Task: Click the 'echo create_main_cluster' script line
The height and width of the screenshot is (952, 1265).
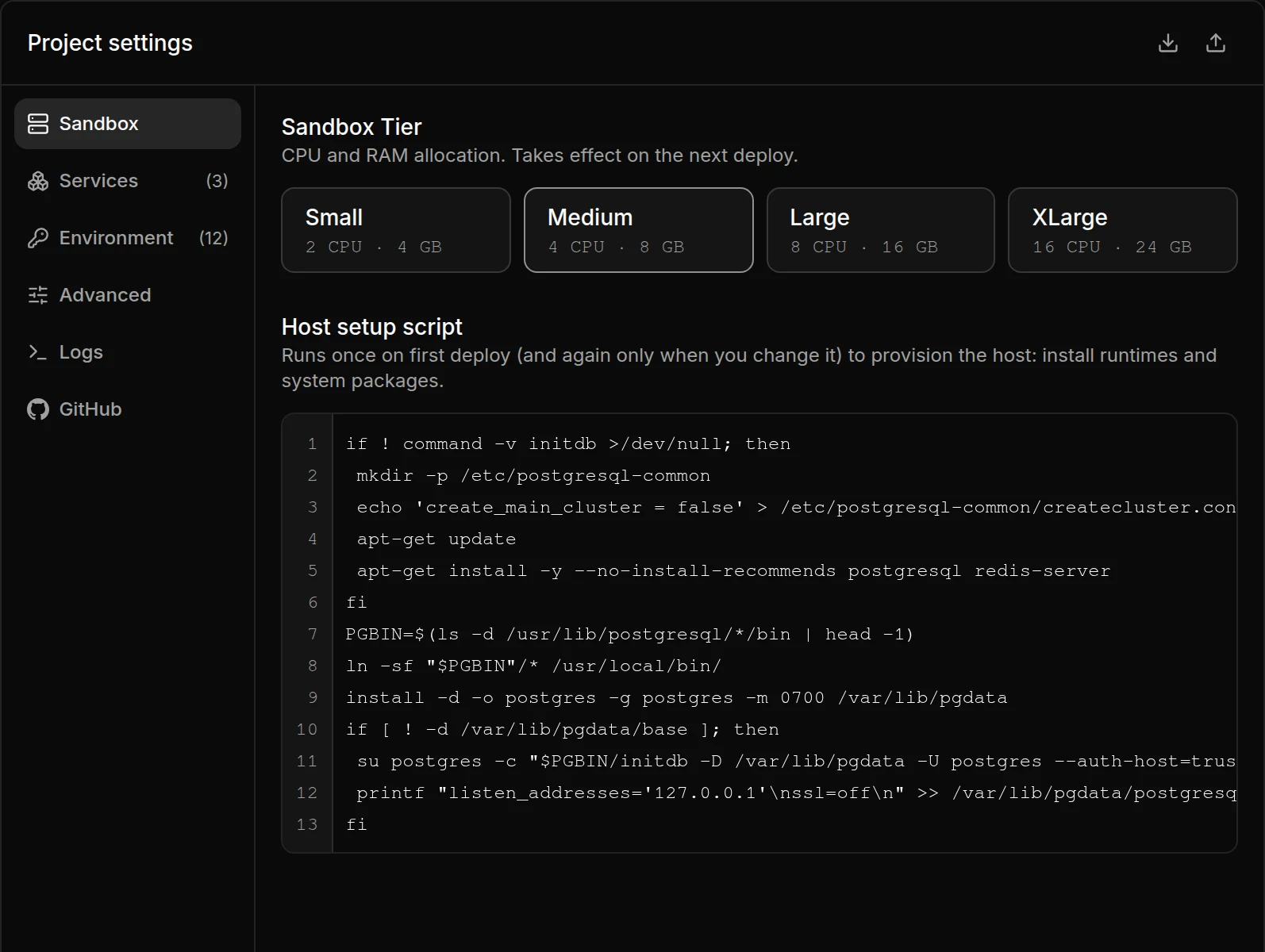Action: click(x=796, y=508)
